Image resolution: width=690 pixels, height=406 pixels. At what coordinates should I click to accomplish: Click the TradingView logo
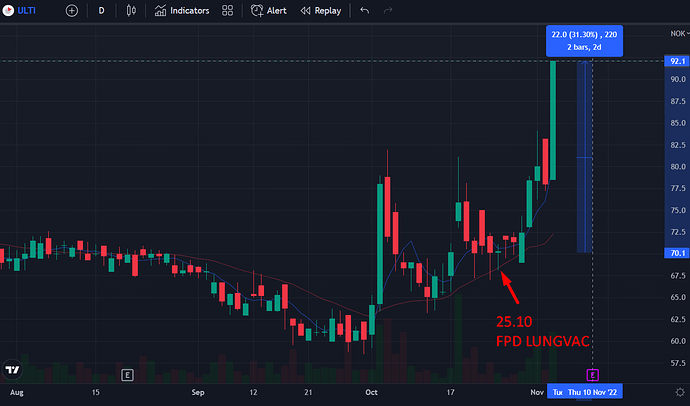tap(12, 369)
